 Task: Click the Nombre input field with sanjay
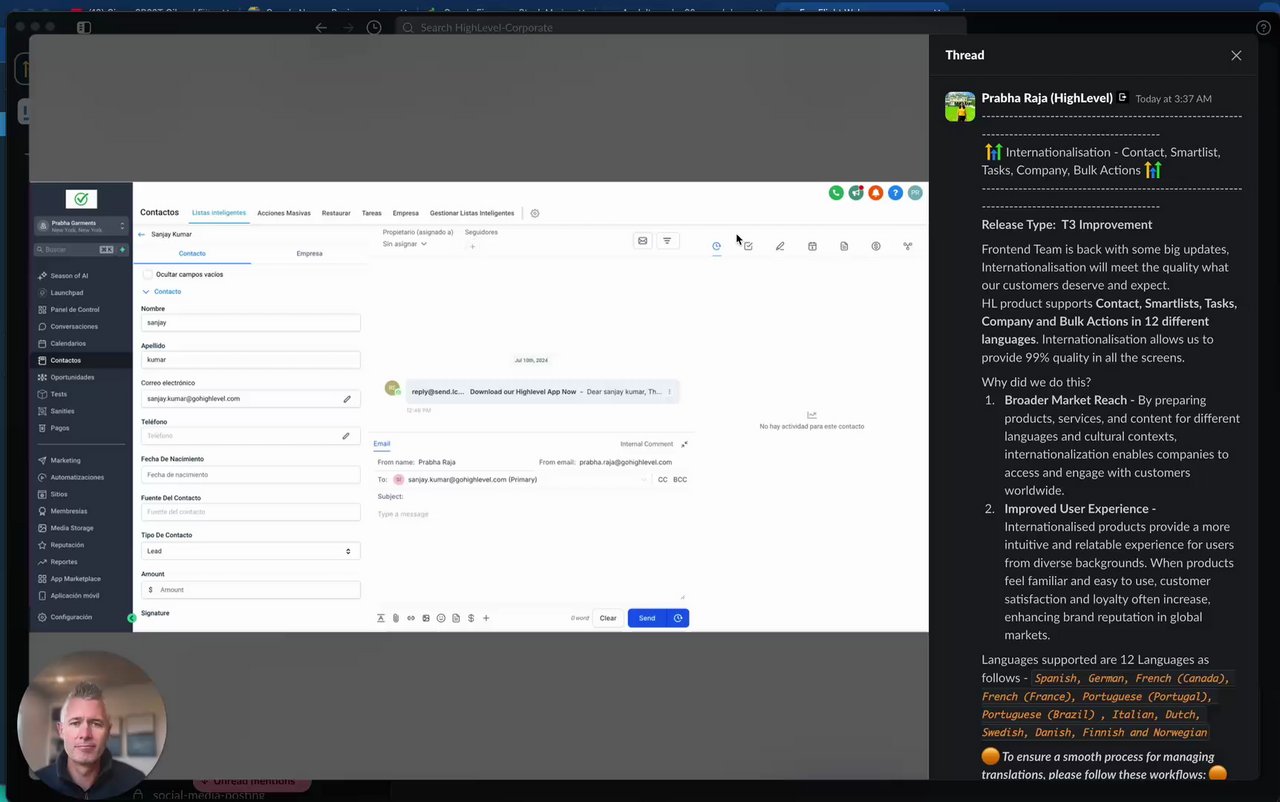click(250, 323)
